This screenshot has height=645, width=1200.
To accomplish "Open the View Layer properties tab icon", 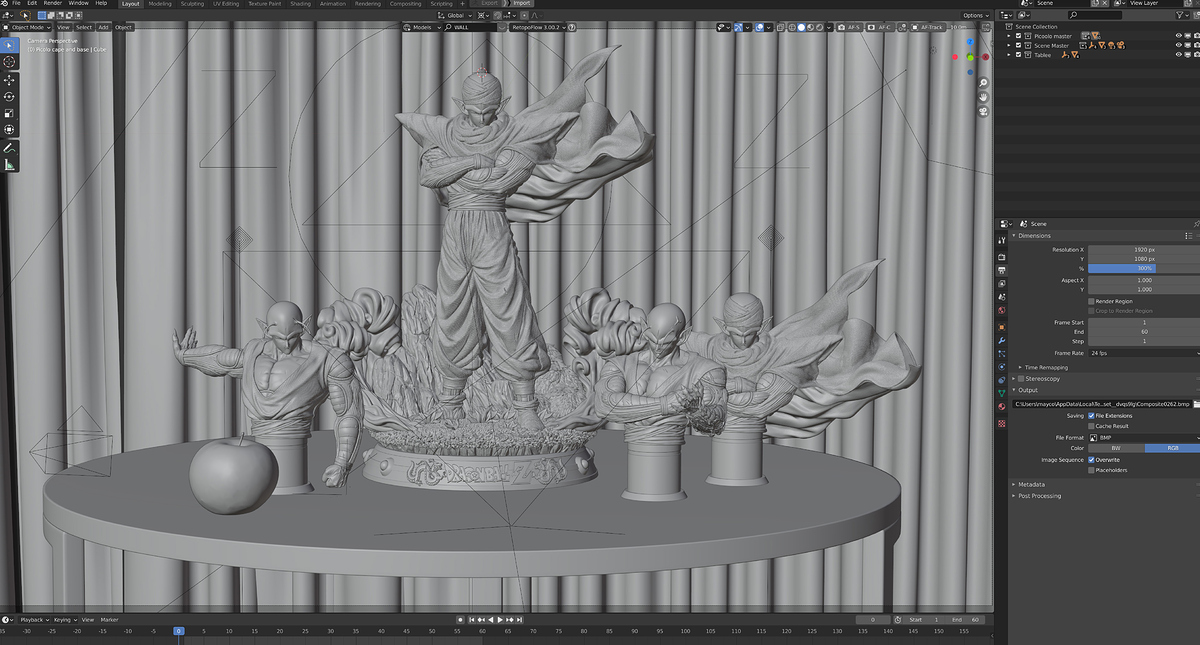I will 1002,284.
